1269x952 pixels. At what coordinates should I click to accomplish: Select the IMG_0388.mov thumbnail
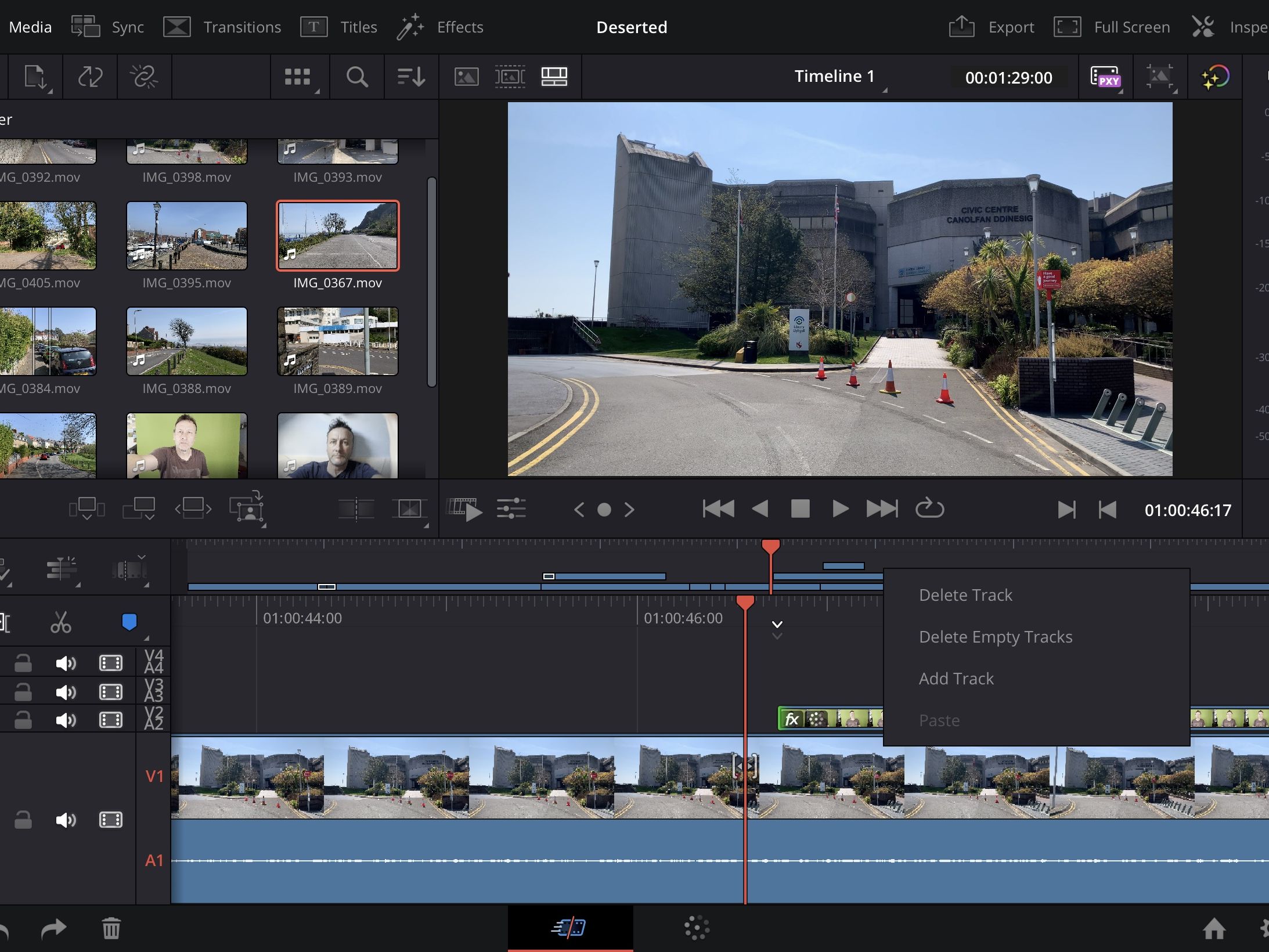click(x=186, y=341)
